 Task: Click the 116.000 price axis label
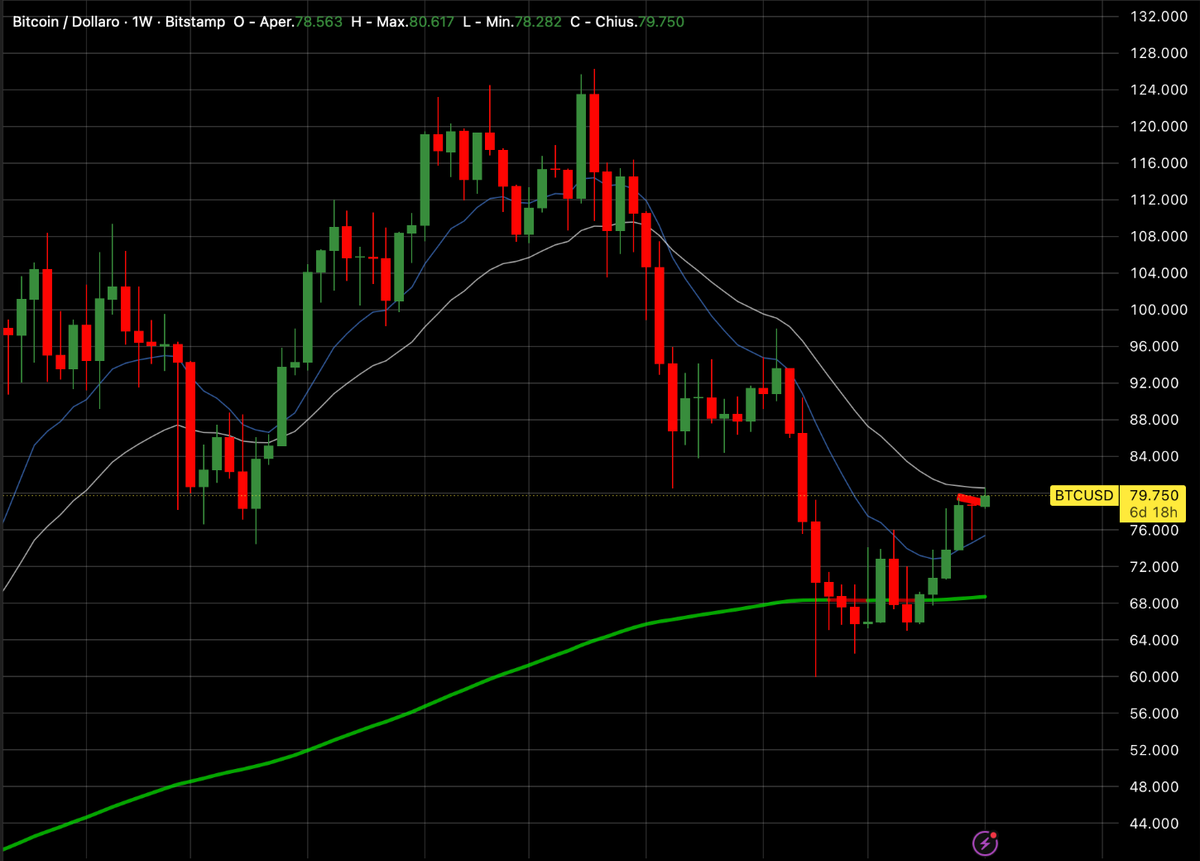click(x=1157, y=163)
